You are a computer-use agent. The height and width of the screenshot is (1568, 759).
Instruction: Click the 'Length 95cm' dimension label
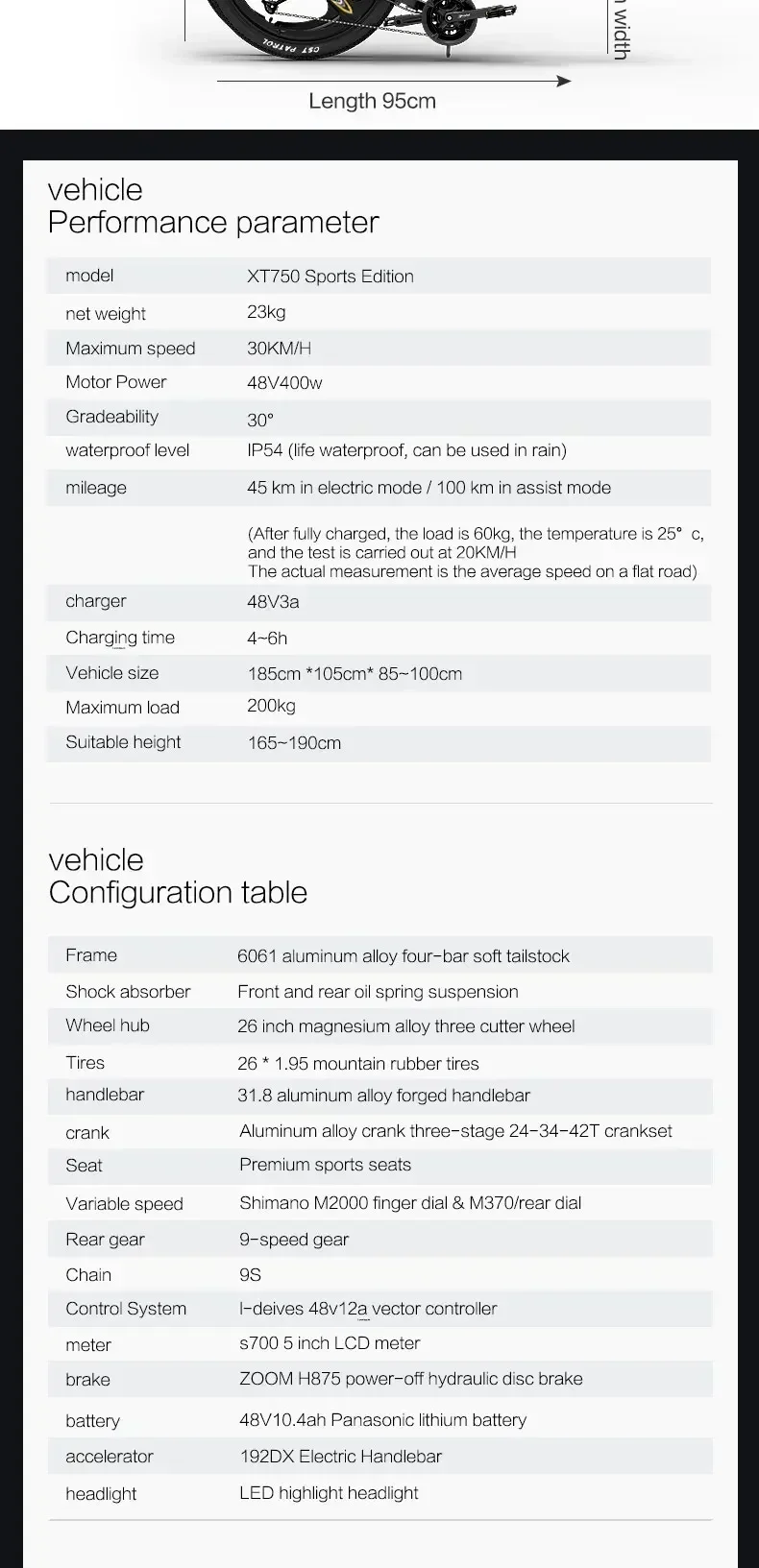pos(372,101)
